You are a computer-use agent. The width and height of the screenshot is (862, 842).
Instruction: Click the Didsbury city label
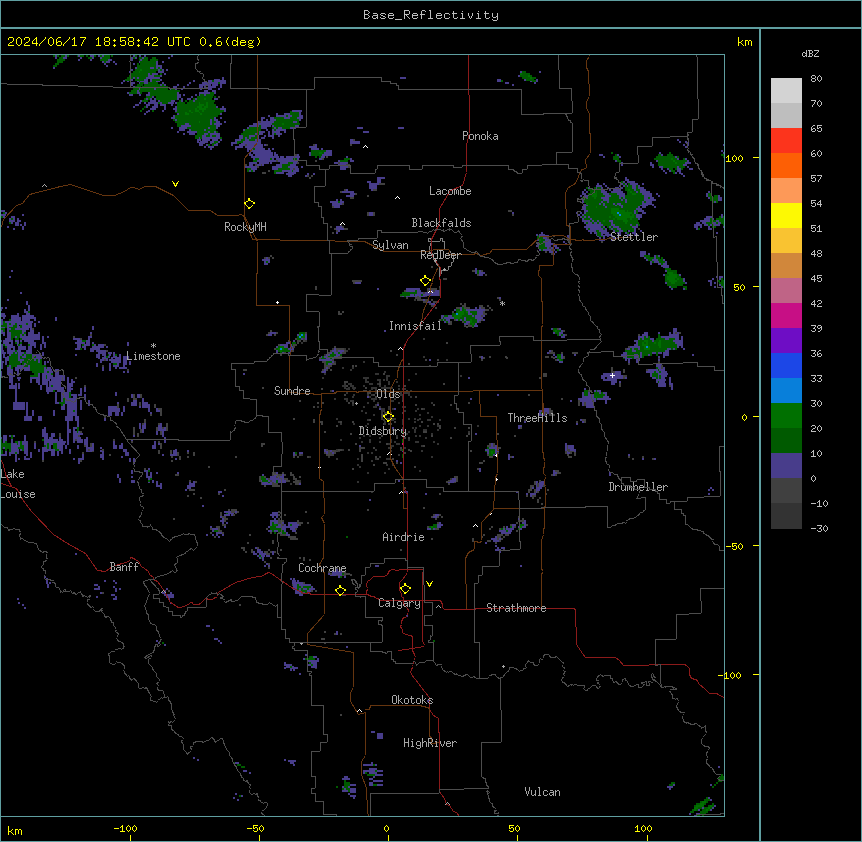383,431
